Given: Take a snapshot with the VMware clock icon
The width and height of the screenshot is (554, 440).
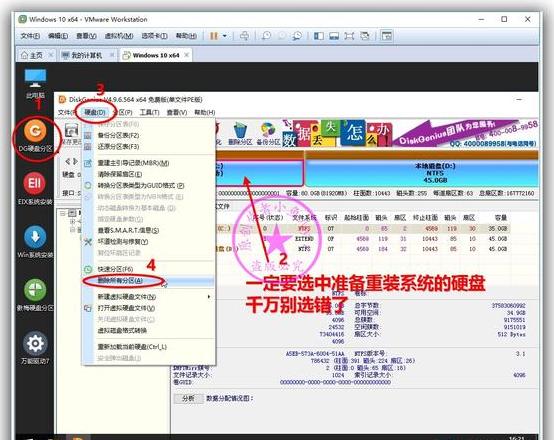Looking at the screenshot, I should 266,36.
